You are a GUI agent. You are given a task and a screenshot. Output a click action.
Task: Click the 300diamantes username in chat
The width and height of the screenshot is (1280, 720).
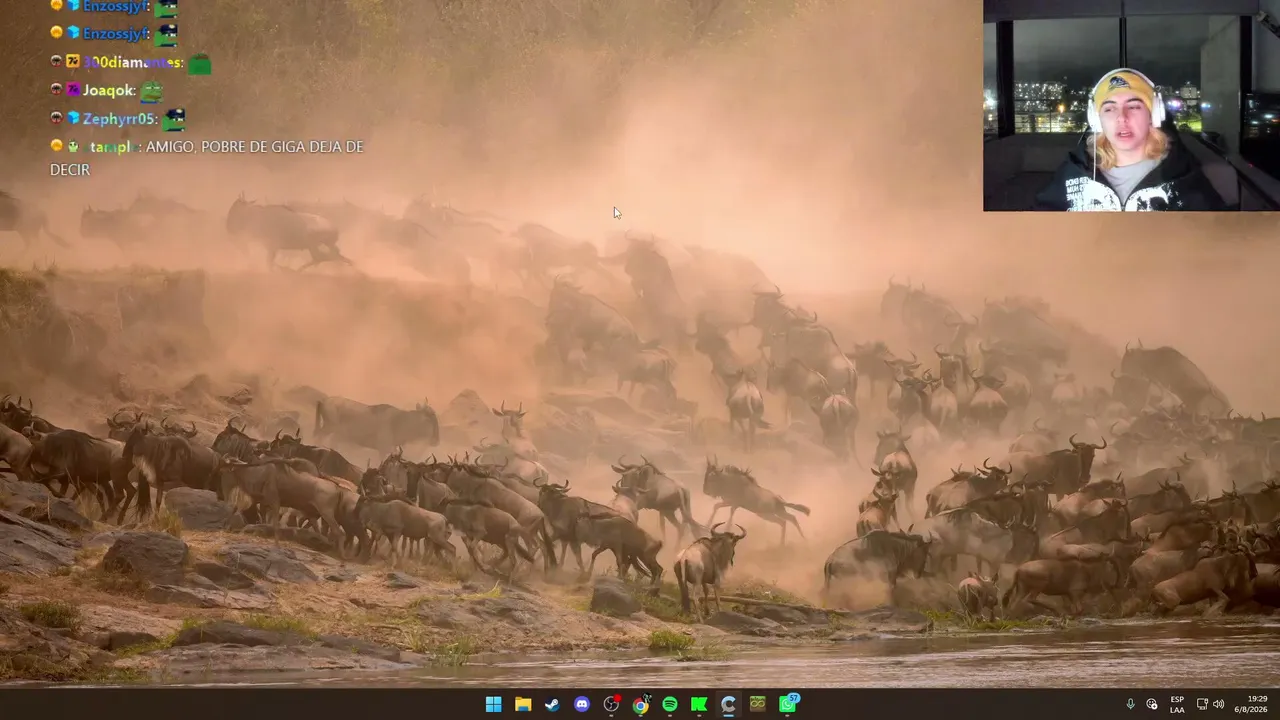[133, 62]
